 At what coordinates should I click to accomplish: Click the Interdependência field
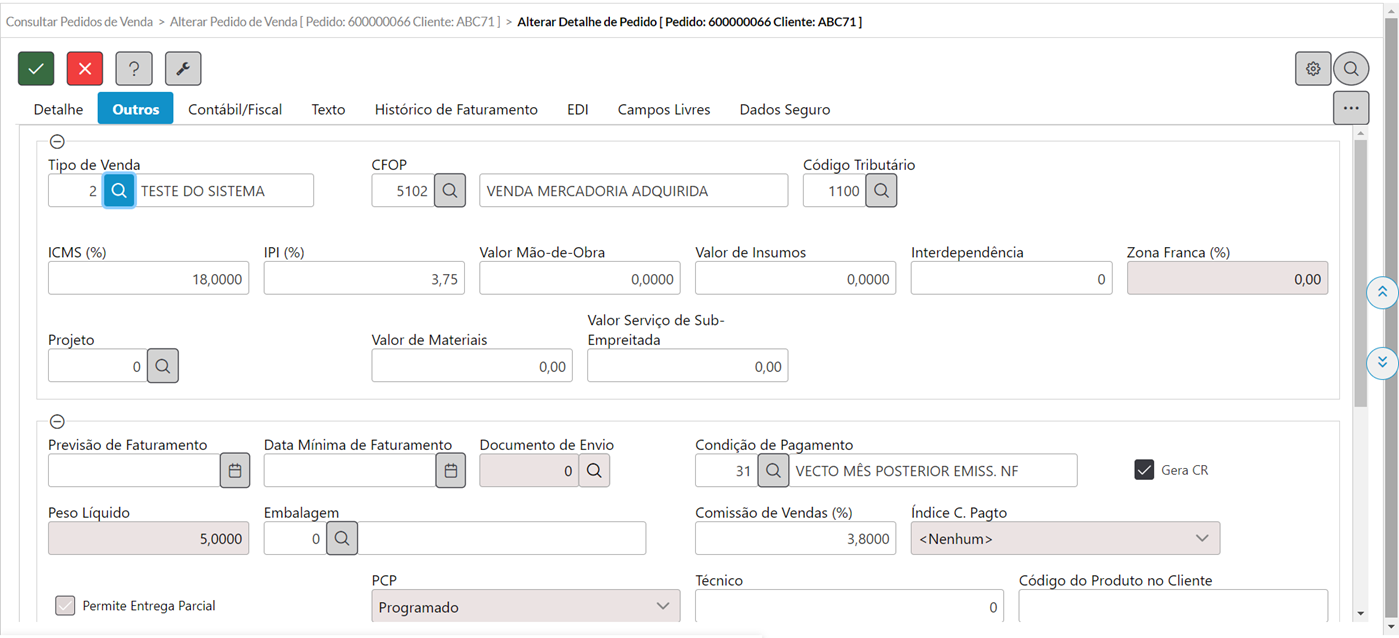click(1012, 278)
